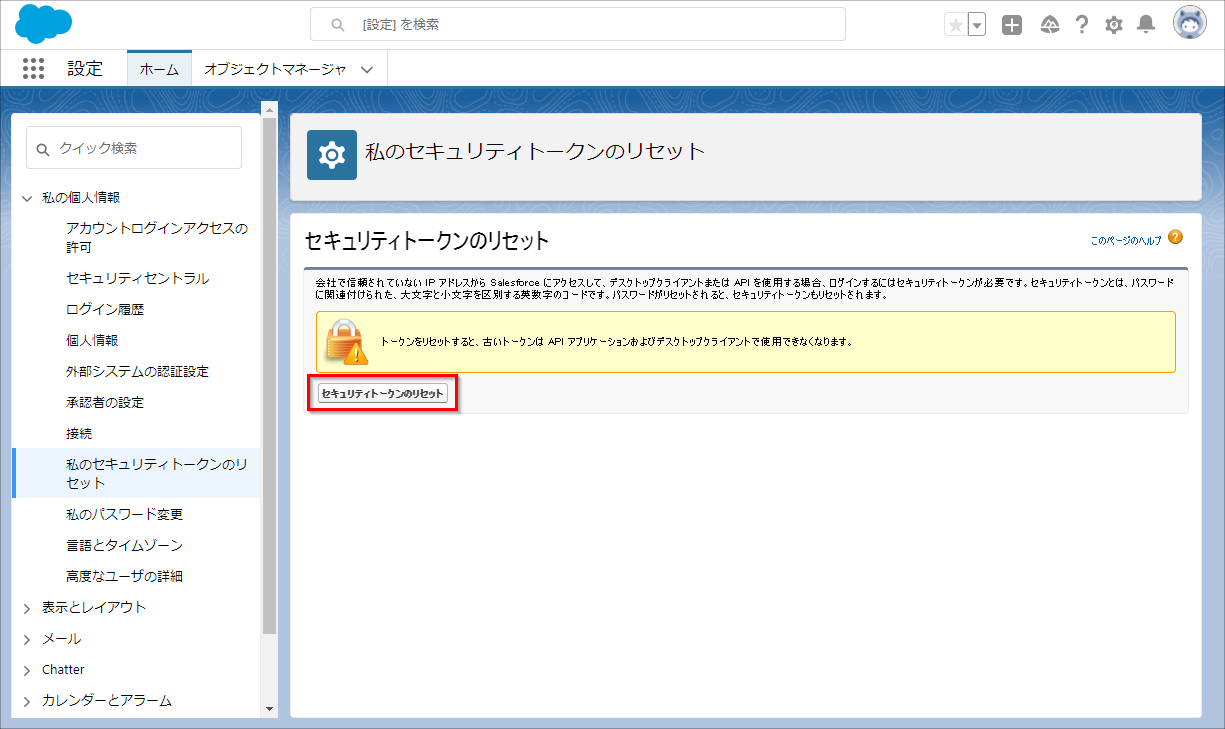Expand the 表示とレイアウト section
The width and height of the screenshot is (1225, 729).
pyautogui.click(x=27, y=608)
